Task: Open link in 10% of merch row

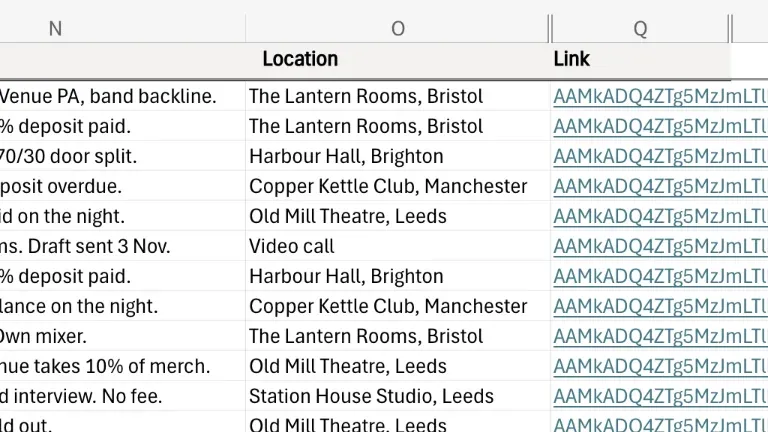Action: point(660,366)
